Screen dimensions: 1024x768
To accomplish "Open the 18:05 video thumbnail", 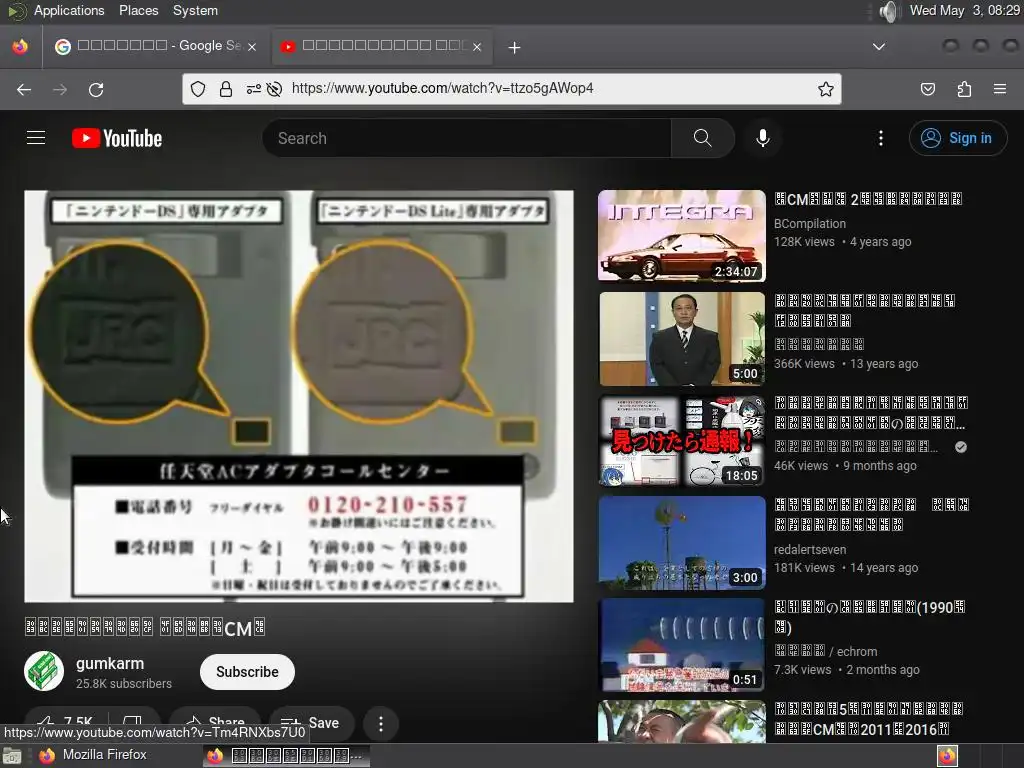I will click(x=682, y=440).
